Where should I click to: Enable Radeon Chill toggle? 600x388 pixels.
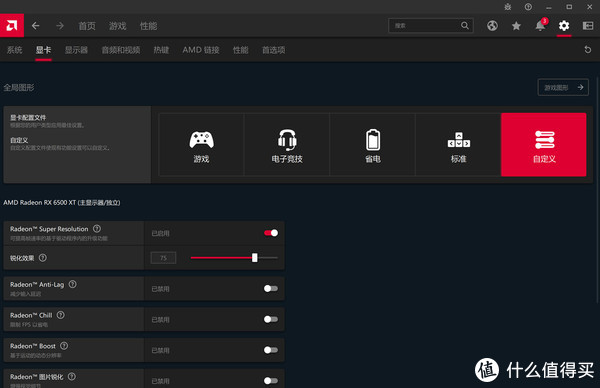[x=271, y=319]
